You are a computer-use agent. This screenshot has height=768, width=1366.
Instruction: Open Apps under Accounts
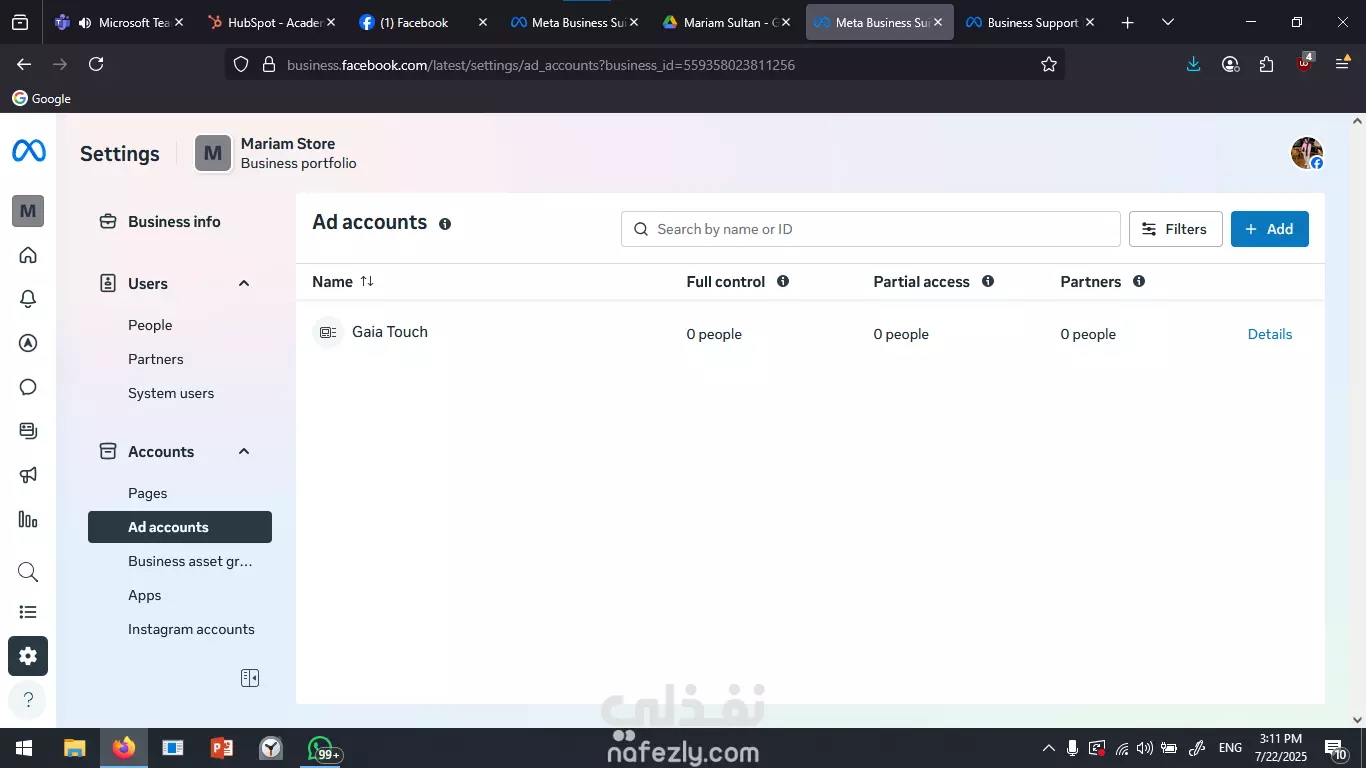point(145,595)
